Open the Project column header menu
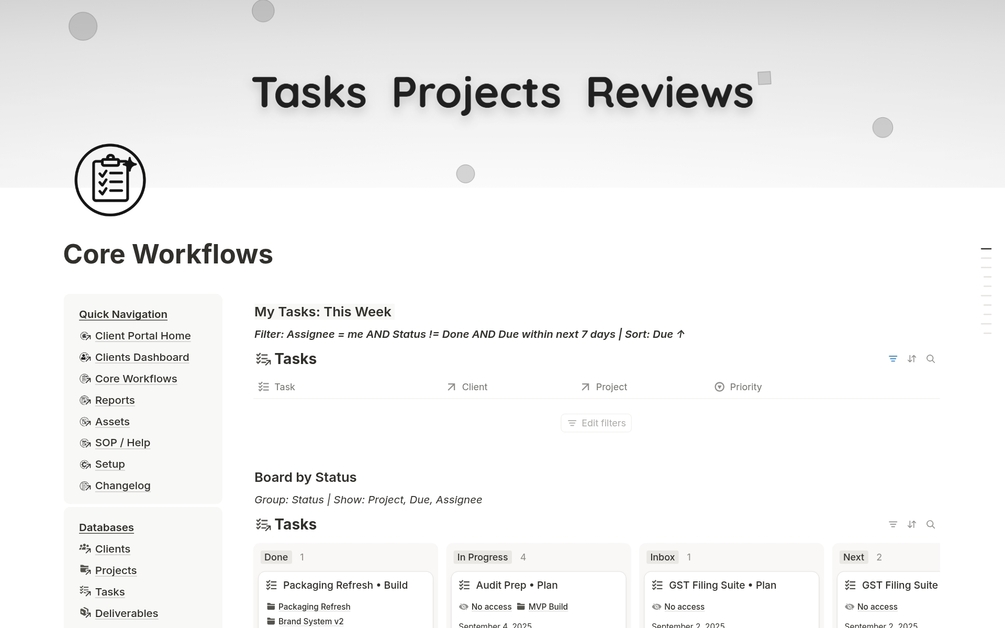This screenshot has width=1005, height=628. pos(610,387)
